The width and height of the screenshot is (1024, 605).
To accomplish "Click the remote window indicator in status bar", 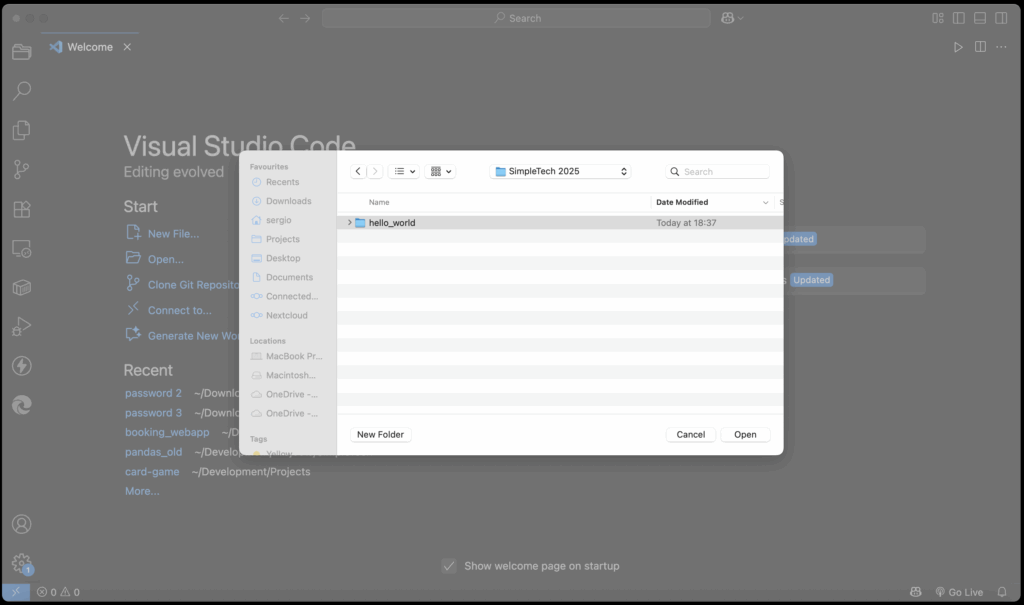I will coord(16,592).
